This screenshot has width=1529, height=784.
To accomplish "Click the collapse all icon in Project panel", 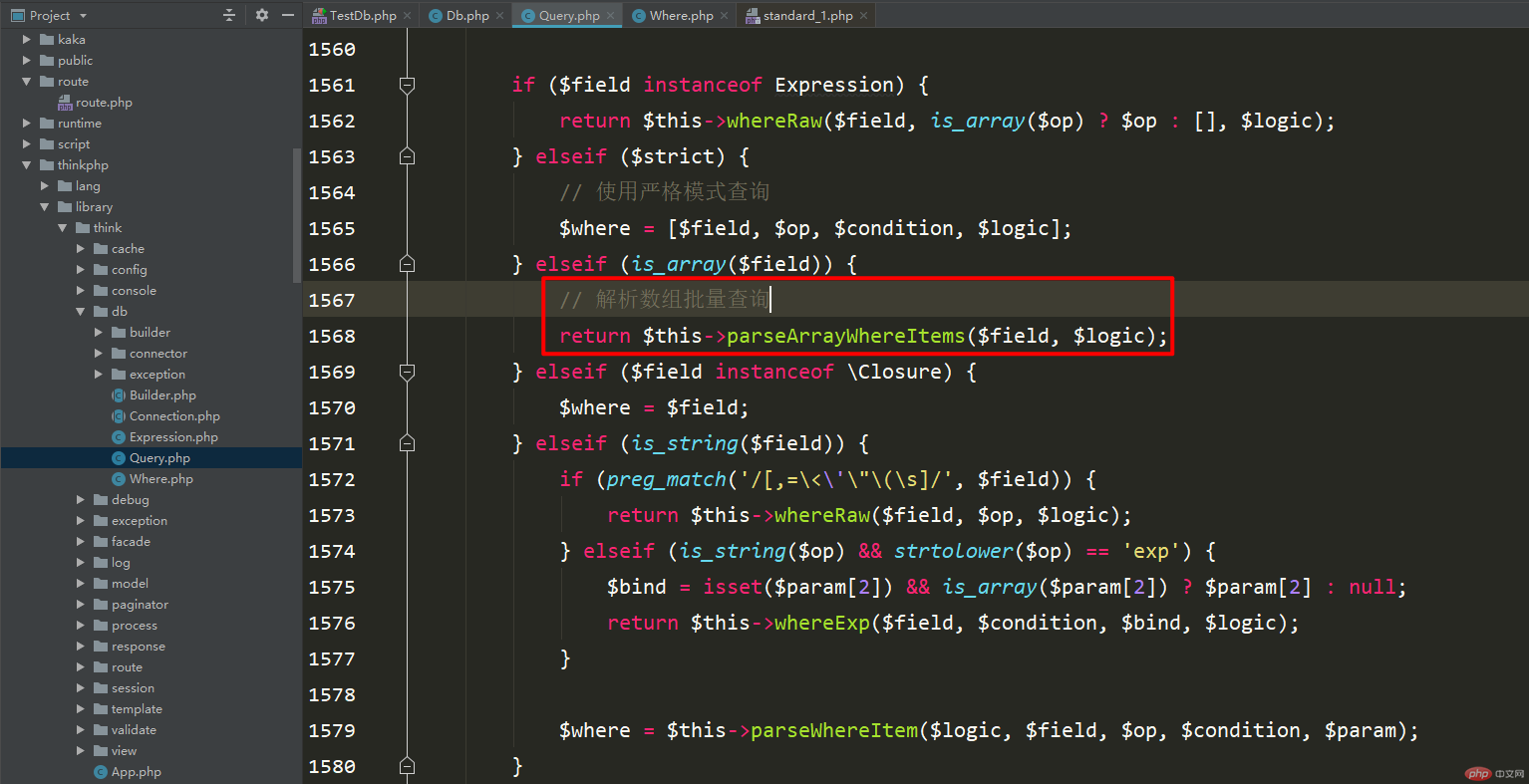I will click(x=229, y=15).
